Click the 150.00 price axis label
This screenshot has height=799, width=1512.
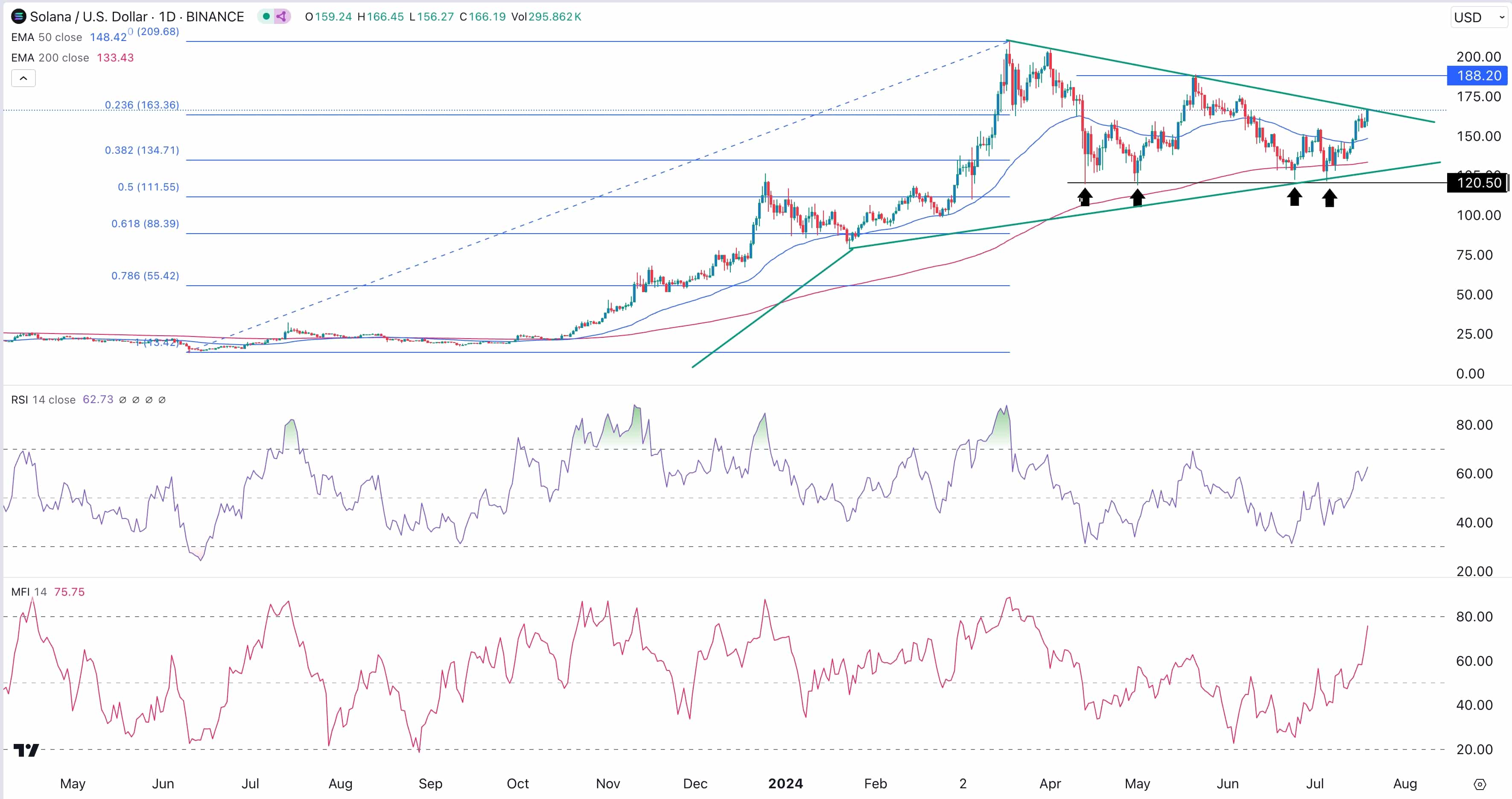point(1479,136)
